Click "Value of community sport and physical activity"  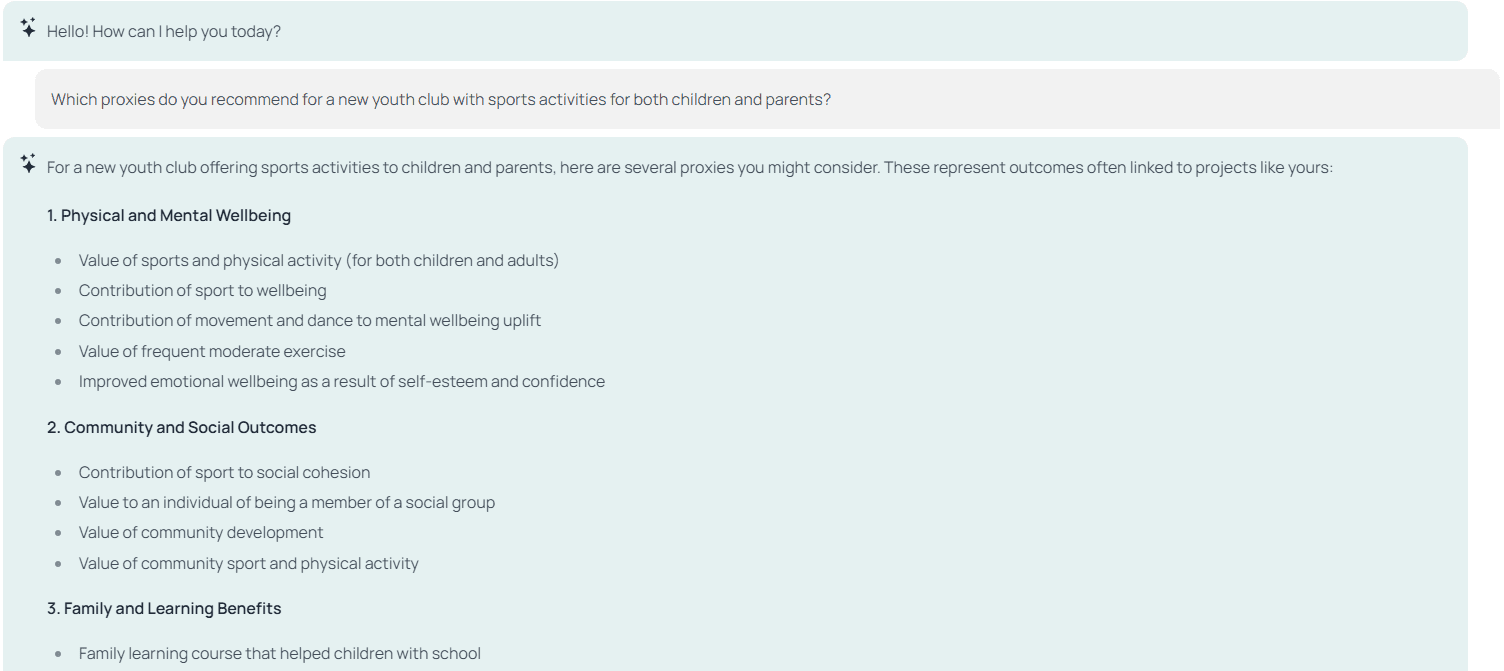248,564
